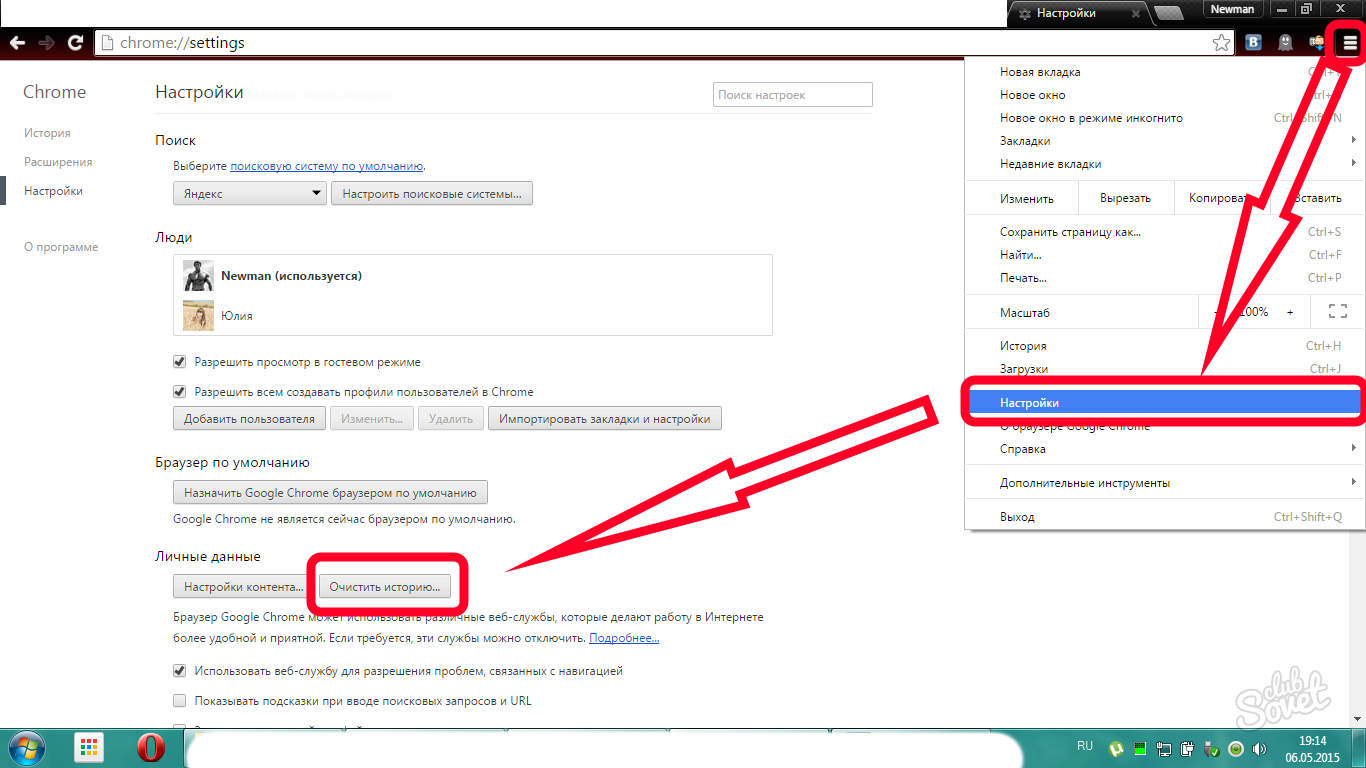Expand the Закладки submenu
The width and height of the screenshot is (1366, 768).
(1164, 141)
